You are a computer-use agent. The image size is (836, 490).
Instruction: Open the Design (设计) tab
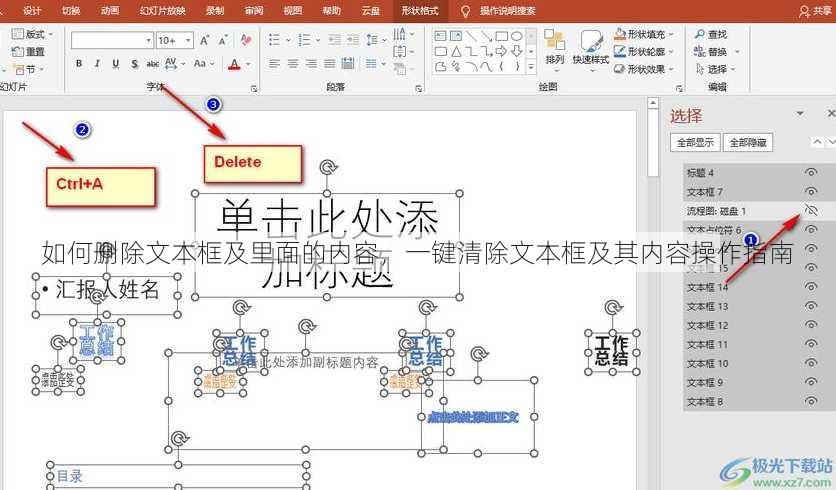(33, 11)
